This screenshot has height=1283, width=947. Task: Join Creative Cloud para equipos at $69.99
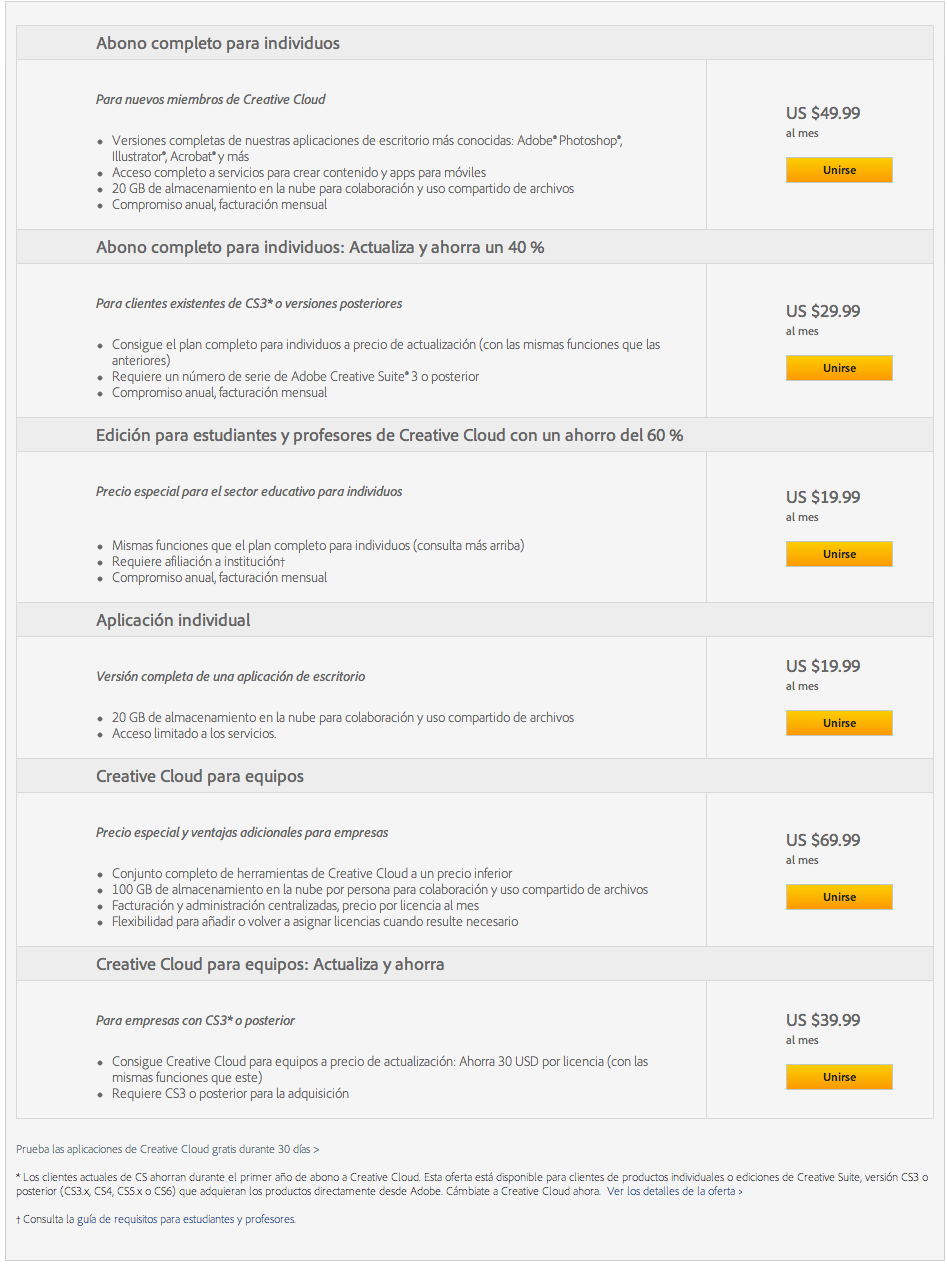click(839, 897)
